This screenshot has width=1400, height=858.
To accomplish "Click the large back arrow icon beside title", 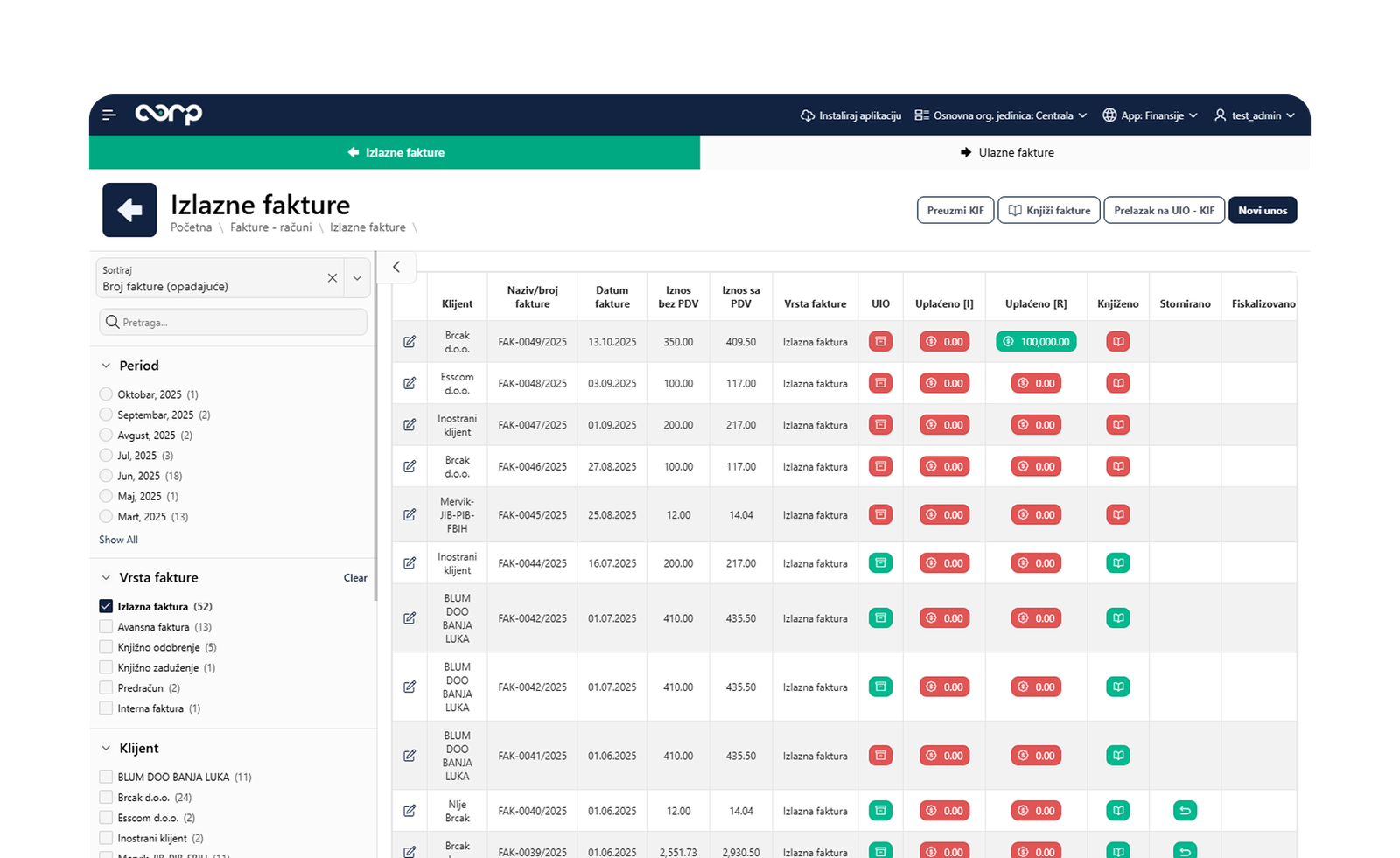I will coord(129,210).
